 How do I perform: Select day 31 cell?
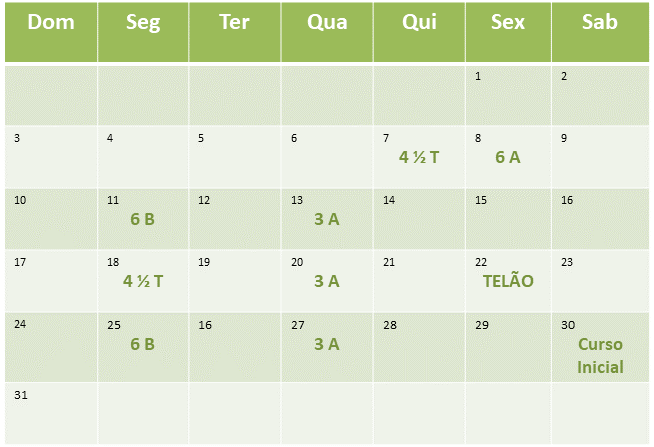pos(51,414)
